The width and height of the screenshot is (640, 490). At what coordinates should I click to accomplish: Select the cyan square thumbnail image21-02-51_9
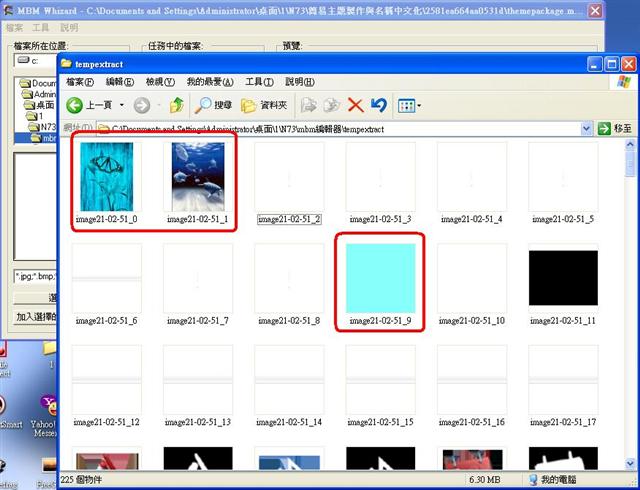point(380,278)
